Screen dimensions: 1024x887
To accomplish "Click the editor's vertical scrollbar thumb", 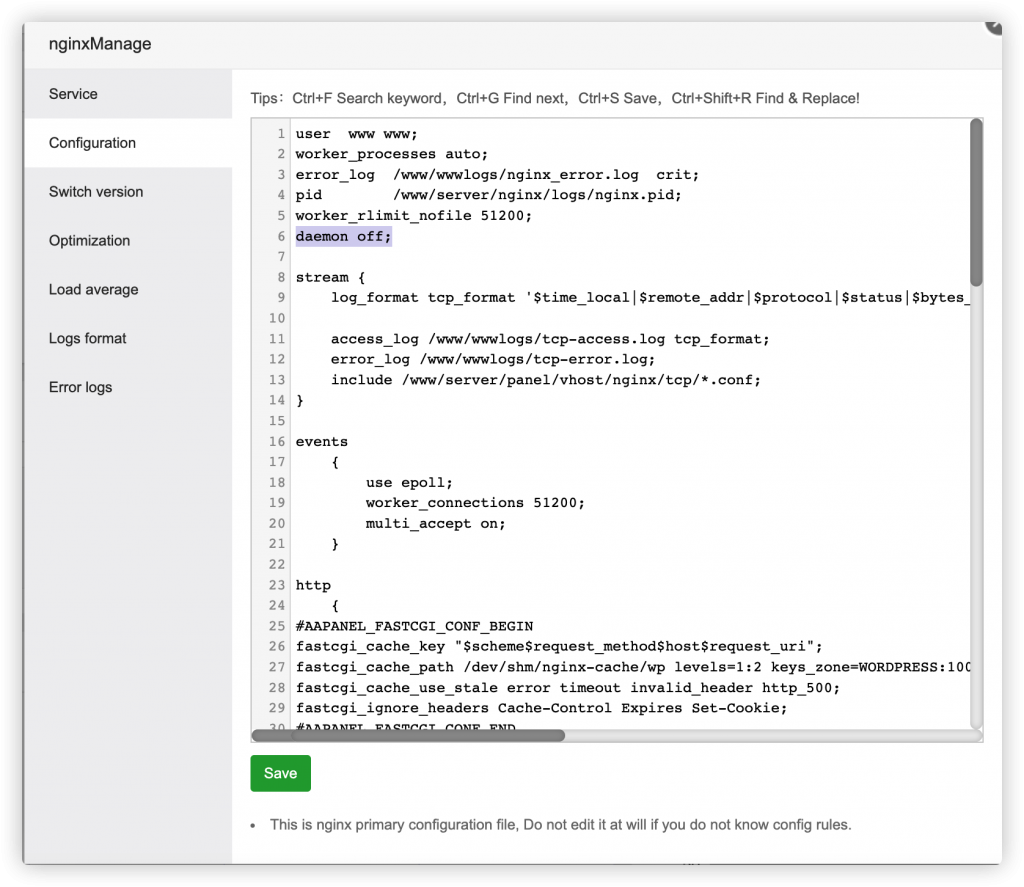I will tap(976, 200).
